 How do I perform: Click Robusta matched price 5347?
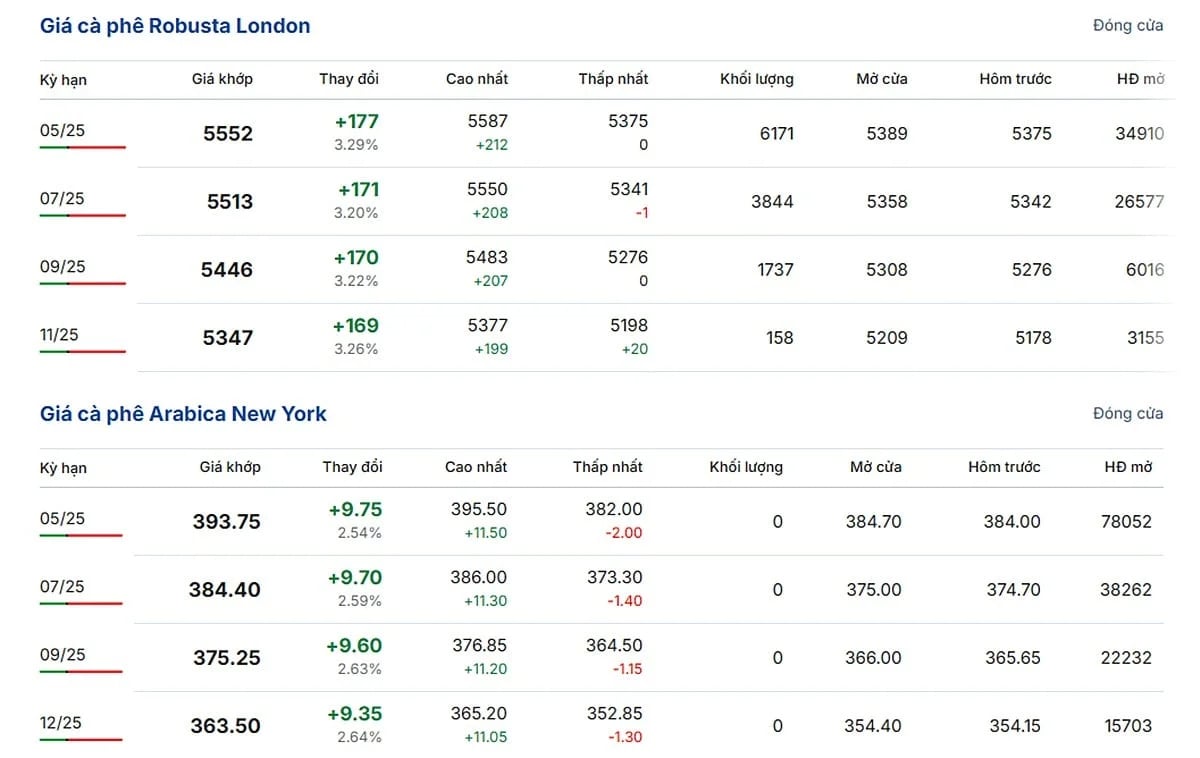228,338
